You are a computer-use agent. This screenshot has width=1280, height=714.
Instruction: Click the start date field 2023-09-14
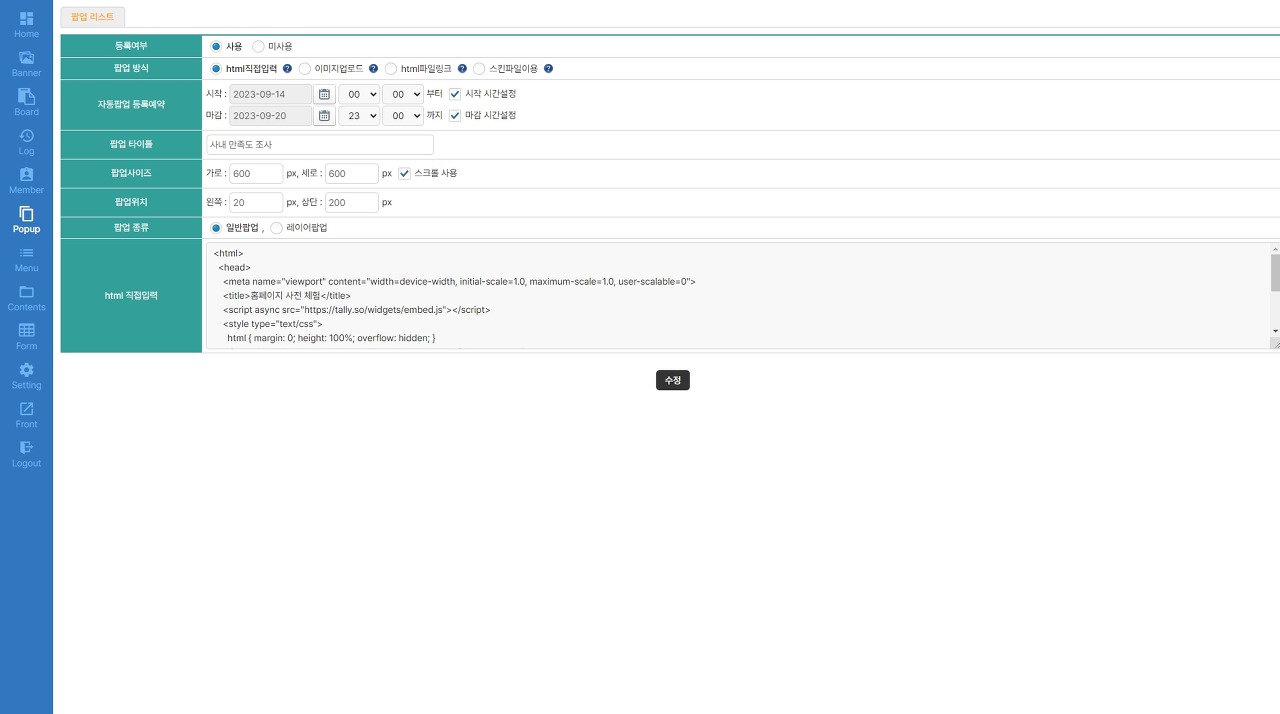click(270, 94)
